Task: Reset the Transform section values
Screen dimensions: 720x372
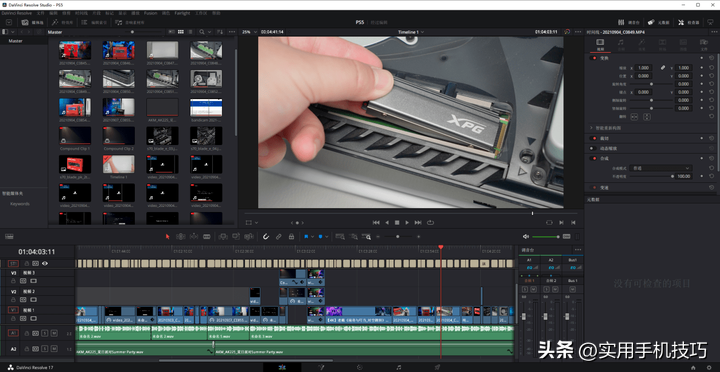Action: (x=711, y=58)
